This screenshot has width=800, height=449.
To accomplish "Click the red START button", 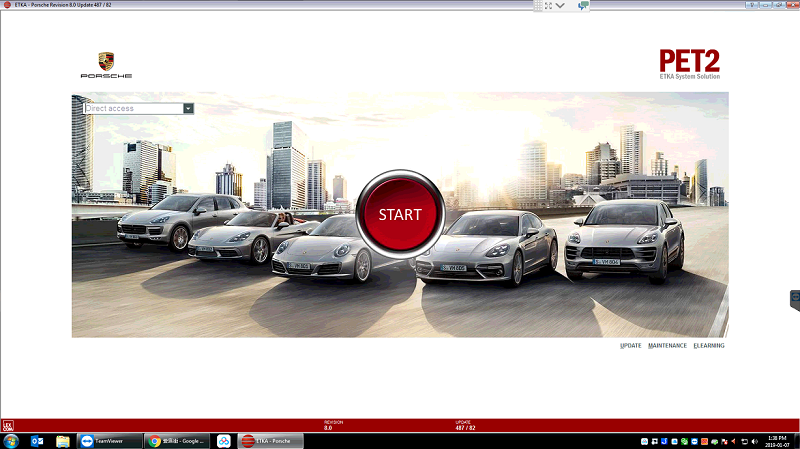I will point(400,214).
